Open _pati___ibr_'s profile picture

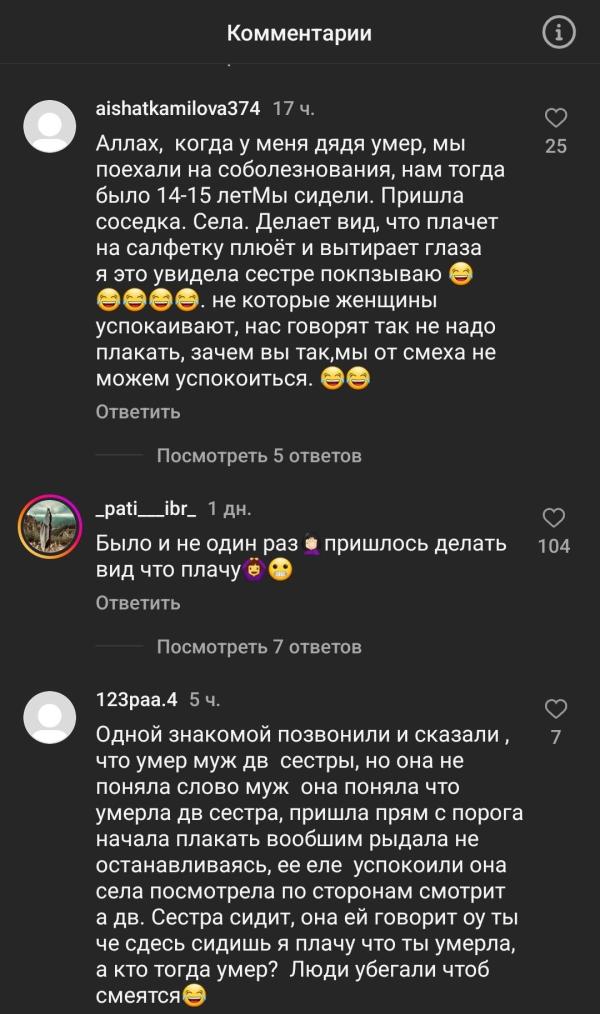point(48,525)
